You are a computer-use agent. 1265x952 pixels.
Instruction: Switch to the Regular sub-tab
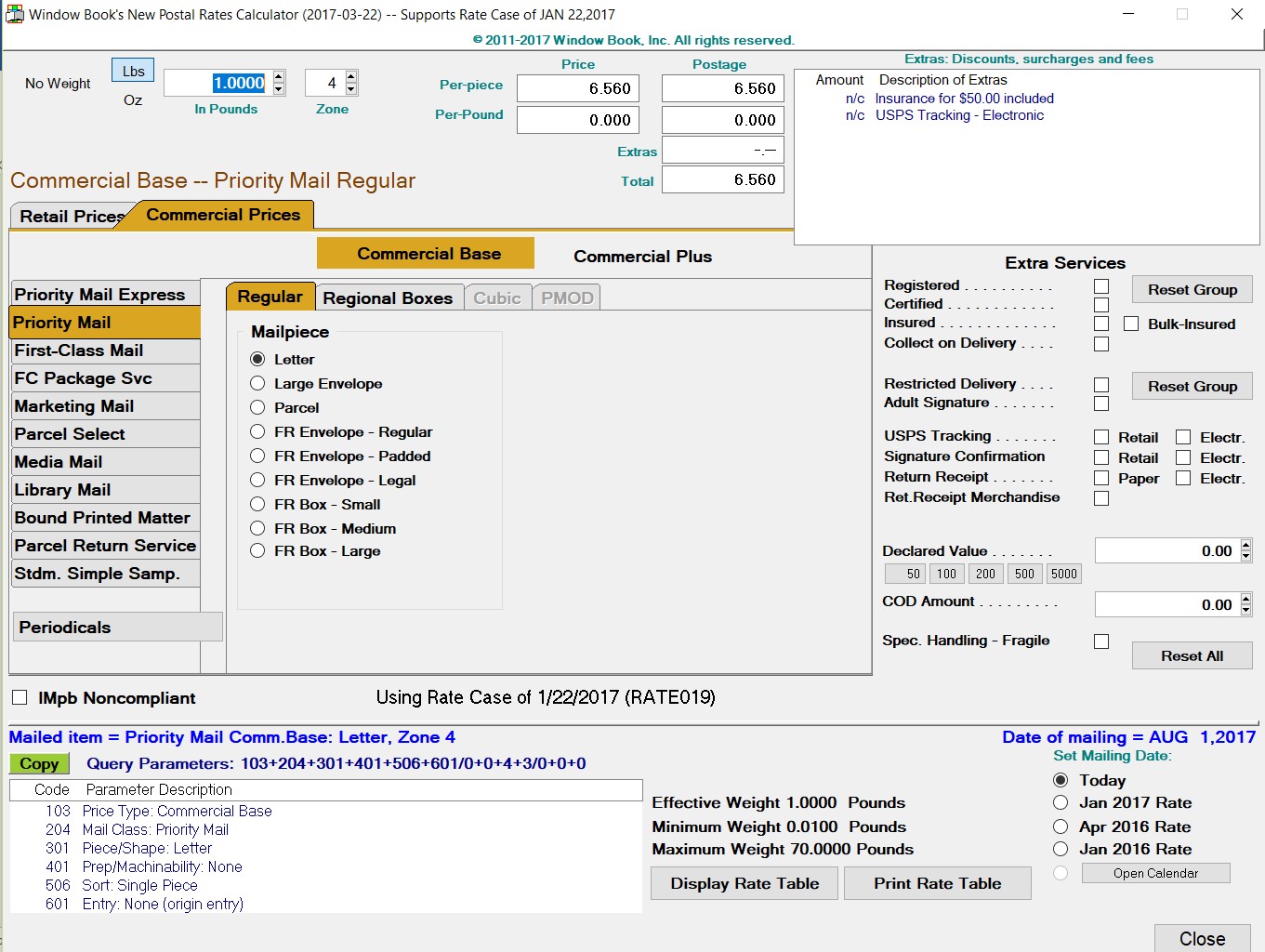click(270, 296)
